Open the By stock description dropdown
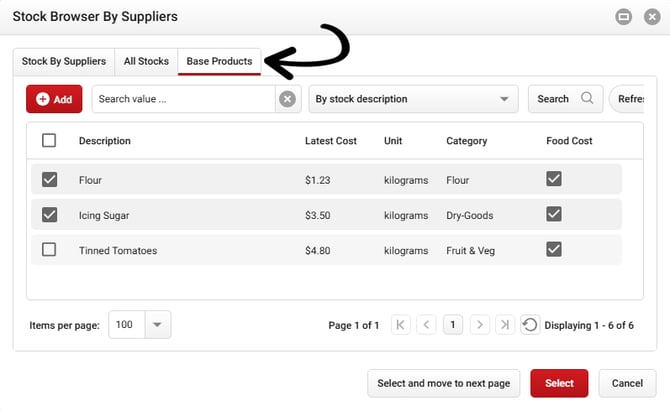The image size is (670, 411). click(x=413, y=99)
